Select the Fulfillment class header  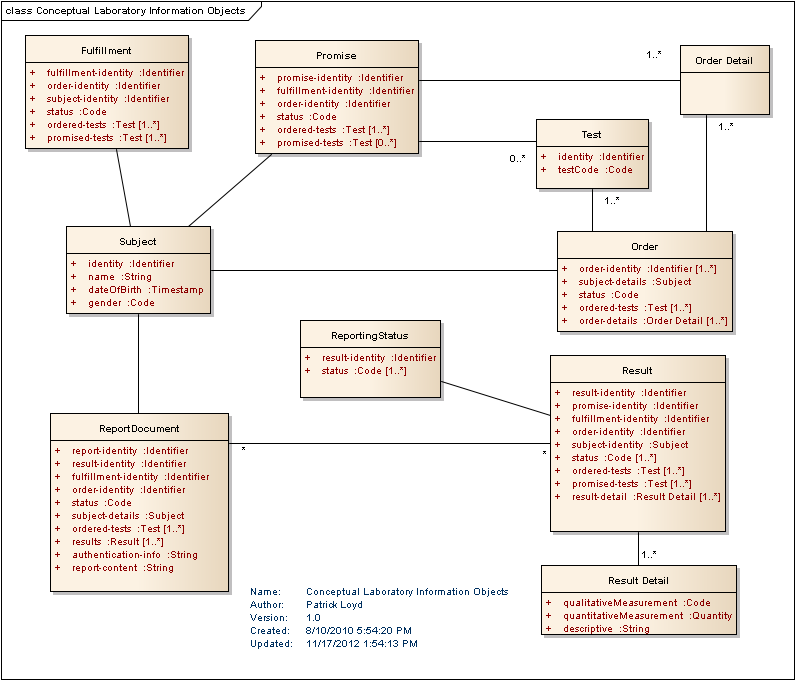106,50
